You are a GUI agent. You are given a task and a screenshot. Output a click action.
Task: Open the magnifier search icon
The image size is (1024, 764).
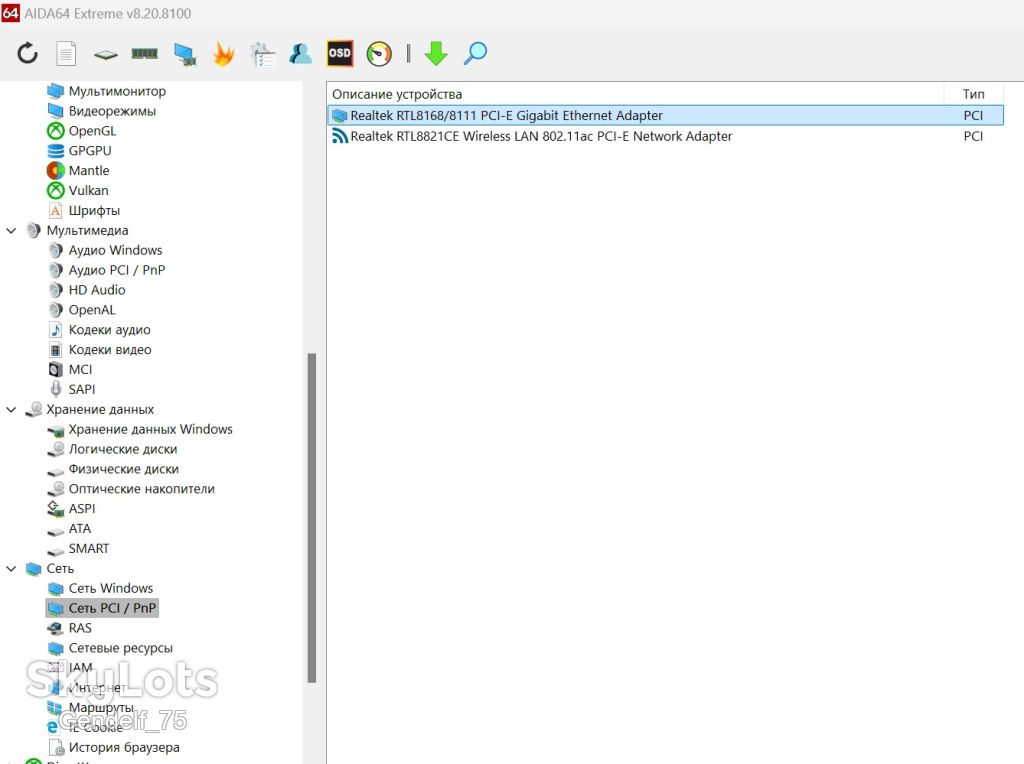[475, 54]
